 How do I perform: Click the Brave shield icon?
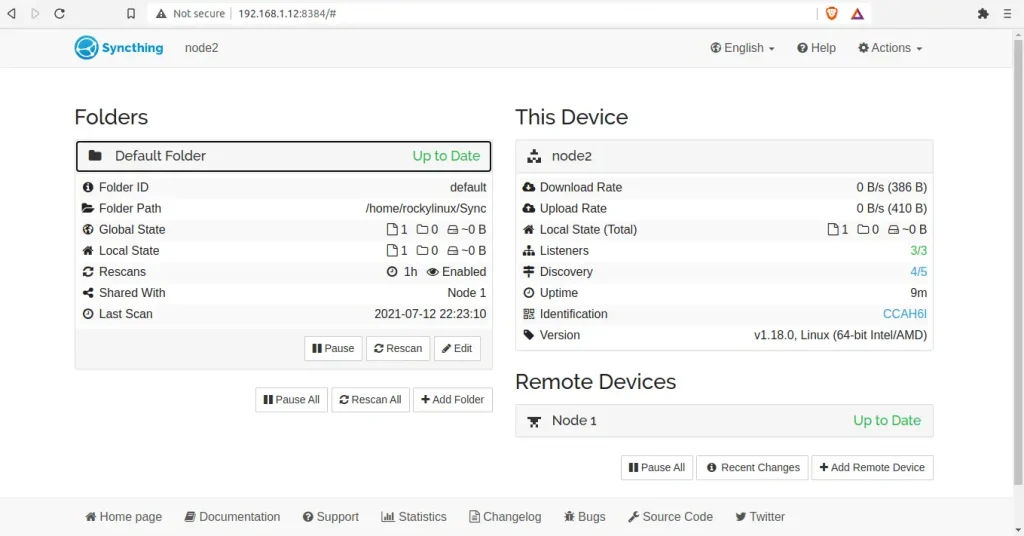click(831, 13)
